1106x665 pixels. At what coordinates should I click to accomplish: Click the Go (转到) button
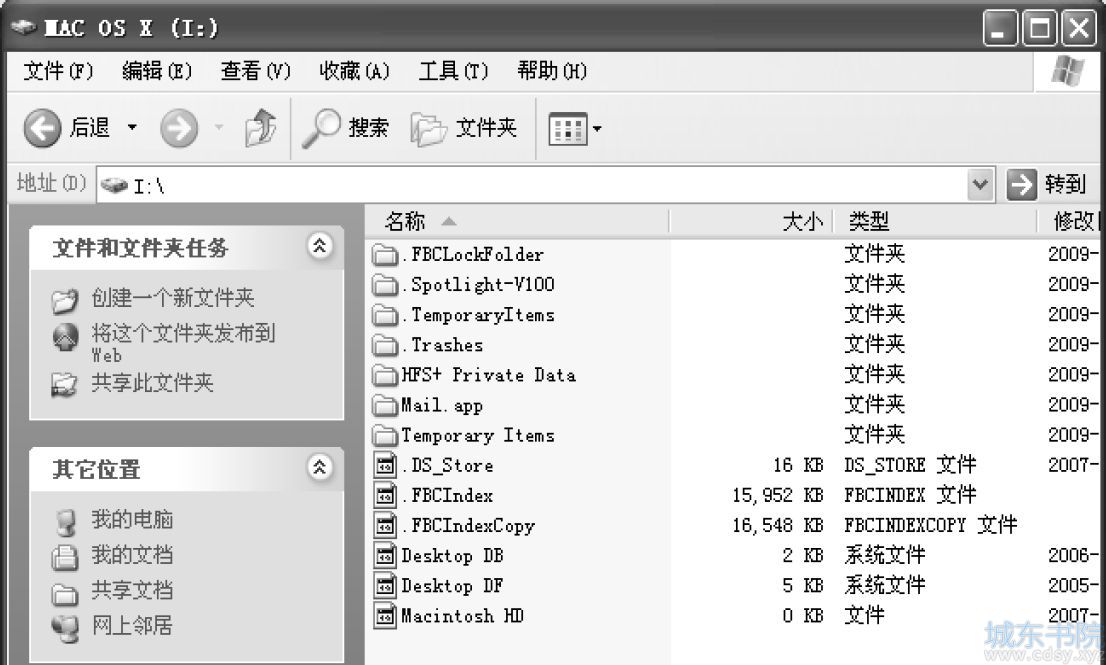[1045, 185]
